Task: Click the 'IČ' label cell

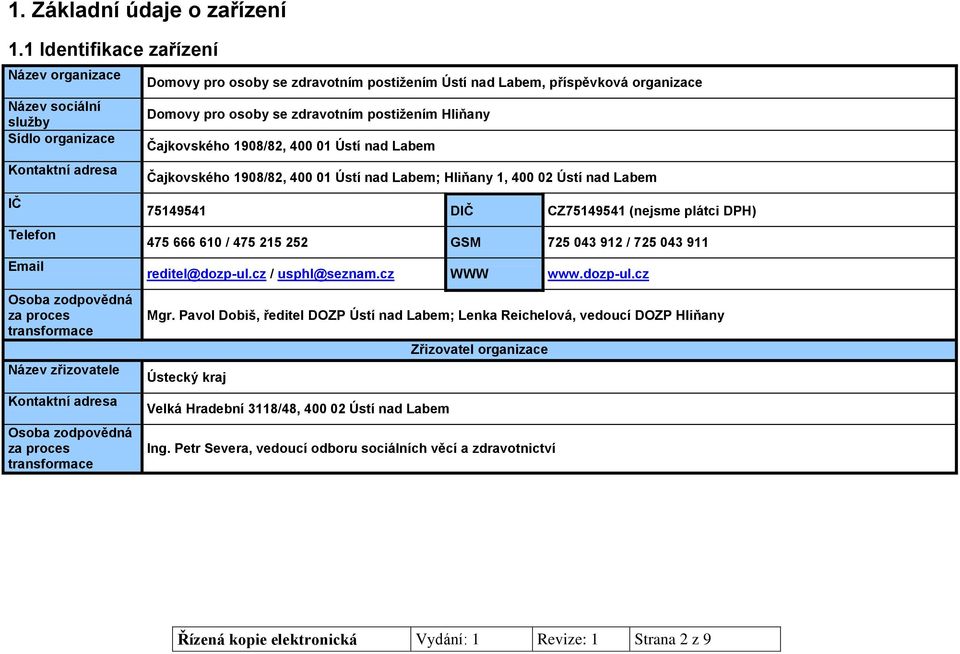Action: coord(73,209)
